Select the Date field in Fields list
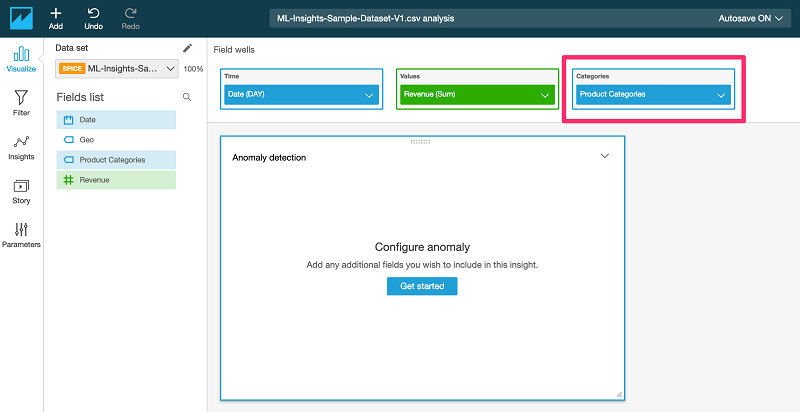Image resolution: width=800 pixels, height=412 pixels. 116,120
